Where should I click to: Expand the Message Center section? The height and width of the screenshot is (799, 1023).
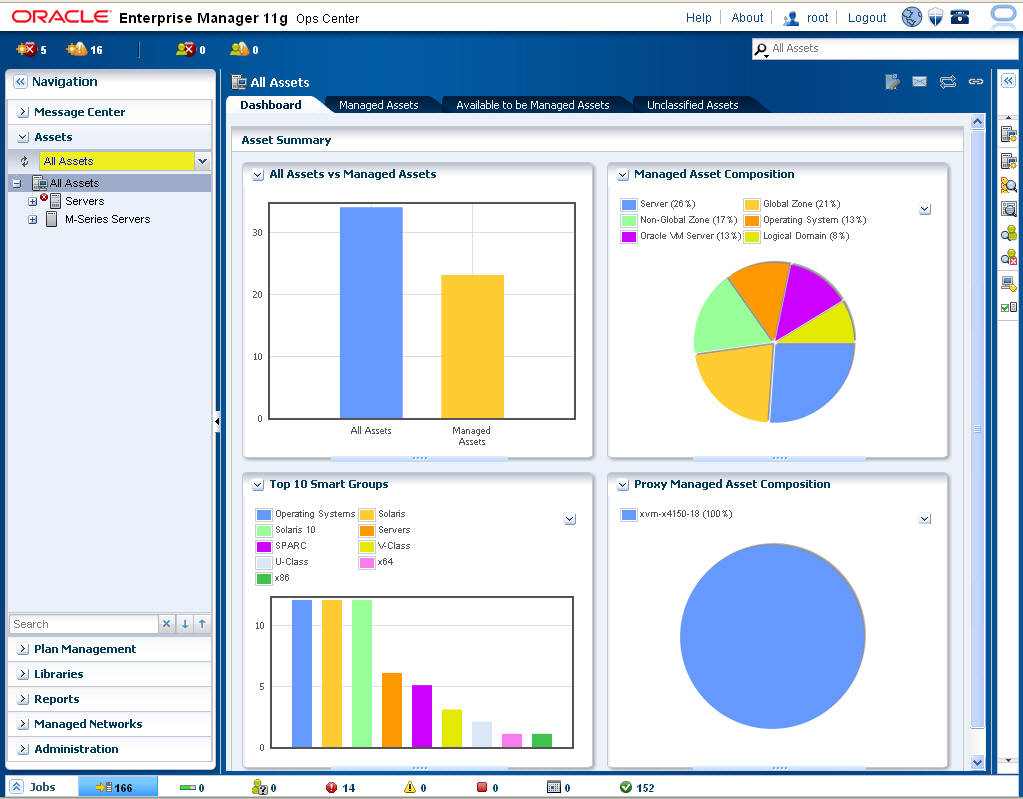23,112
